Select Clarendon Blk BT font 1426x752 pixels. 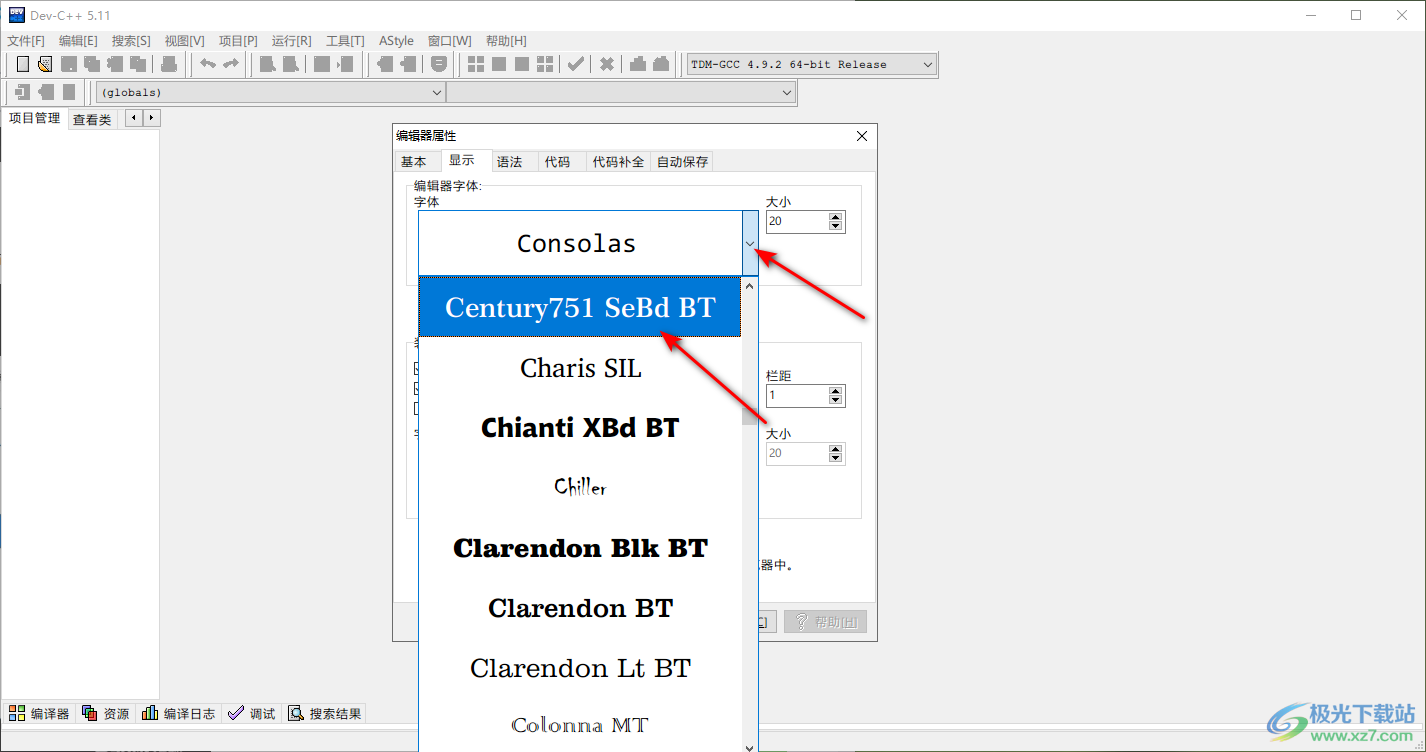click(x=580, y=547)
